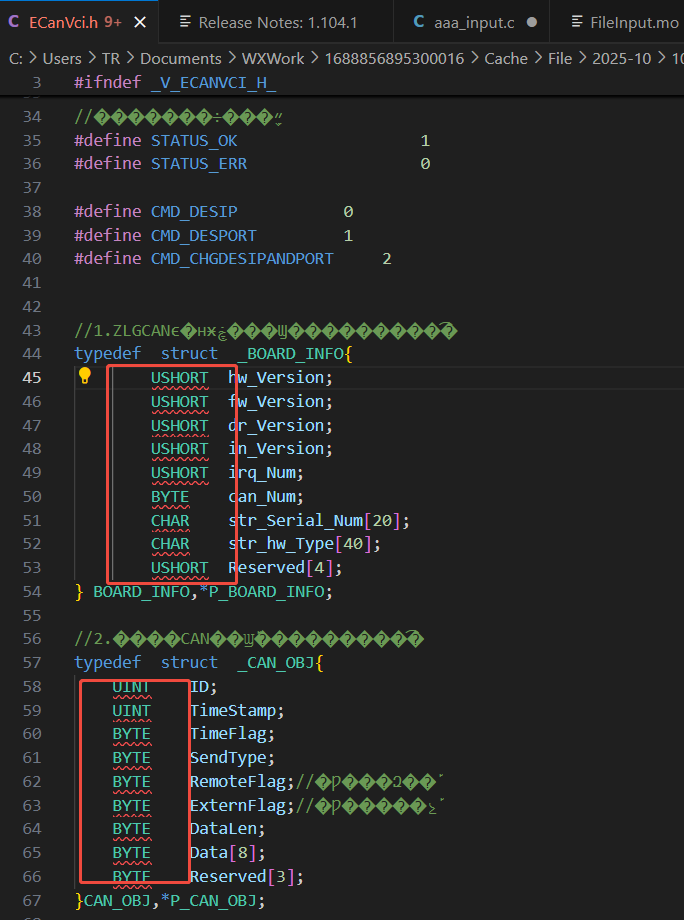Click TimeFlag member name
Image resolution: width=684 pixels, height=920 pixels.
pos(228,734)
